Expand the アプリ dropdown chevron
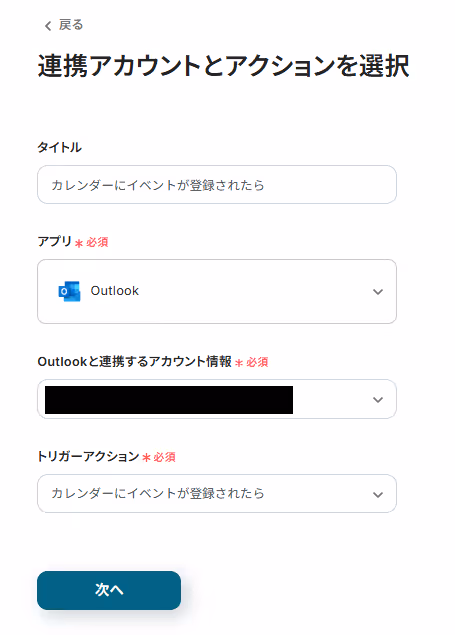Viewport: 455px width, 635px height. [378, 292]
